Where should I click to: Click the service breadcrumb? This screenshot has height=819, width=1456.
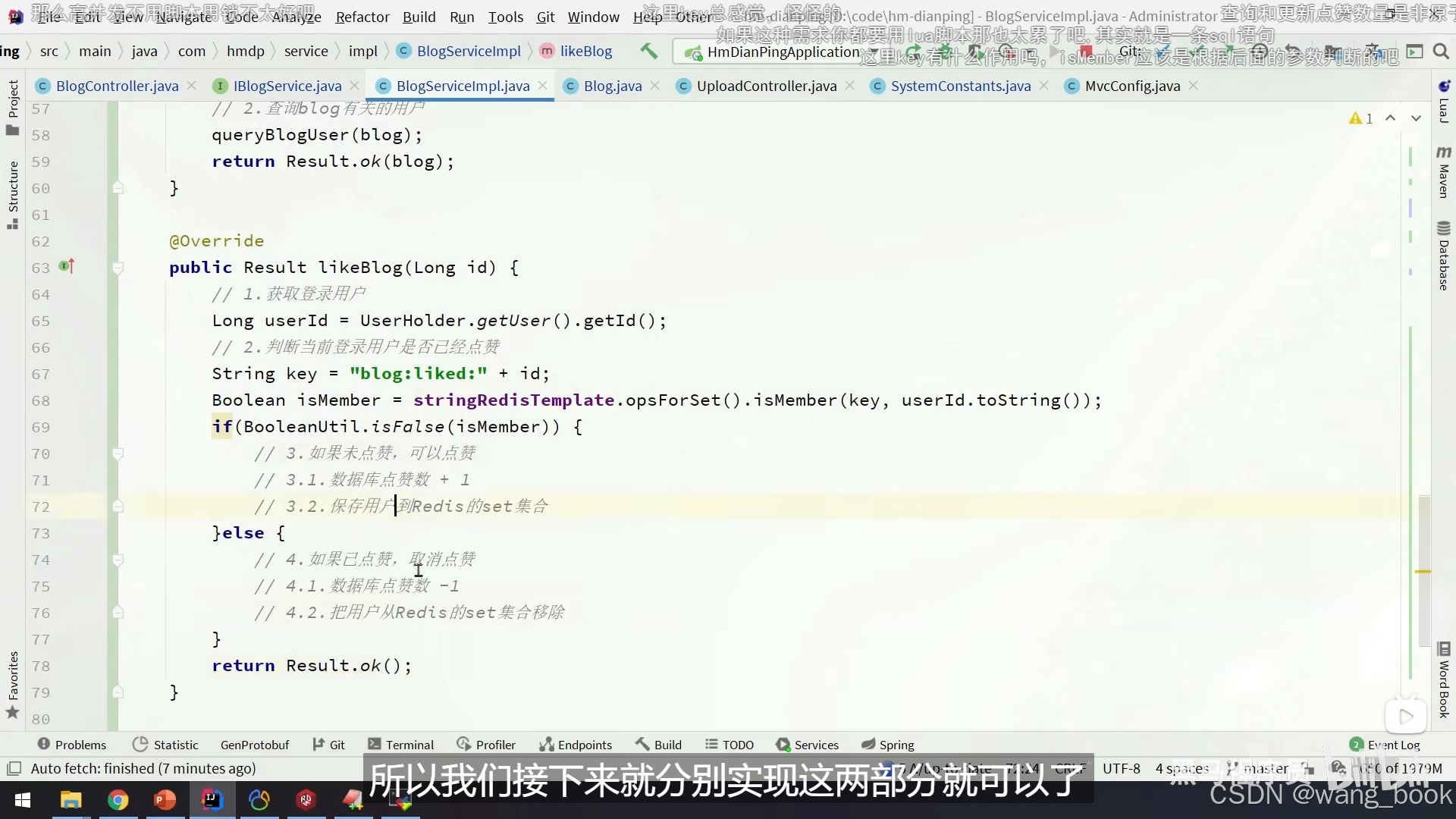(x=306, y=51)
